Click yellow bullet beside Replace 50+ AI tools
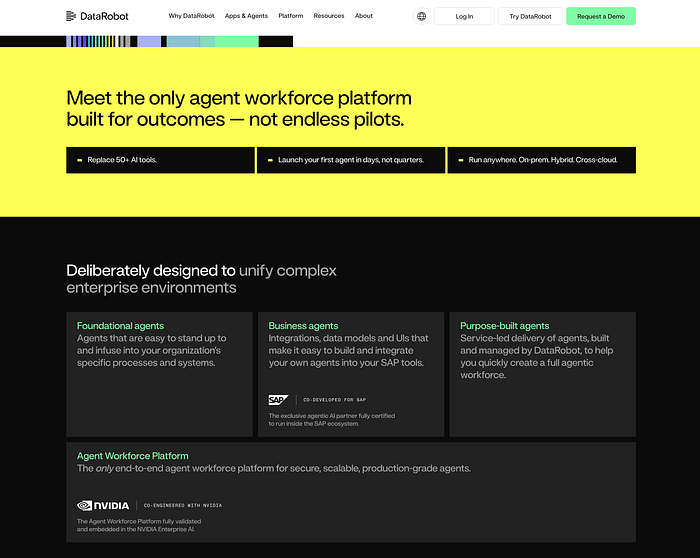 79,160
